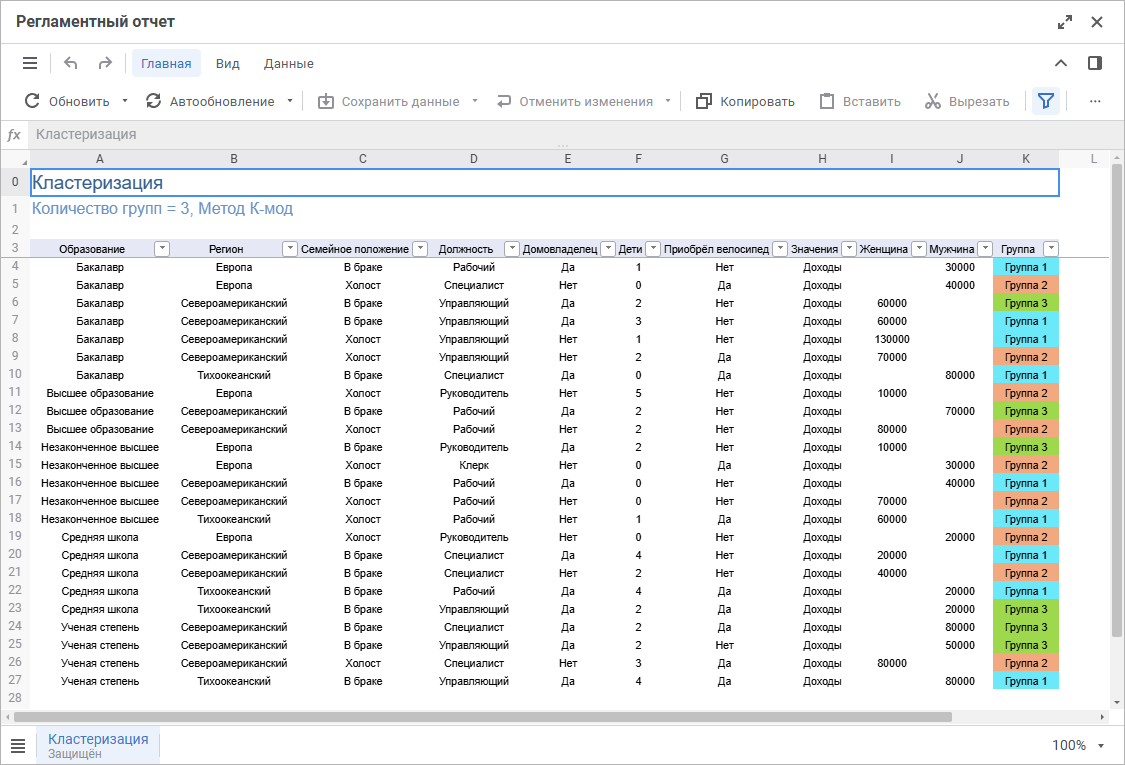Click the Вырезать scissors icon
Screen dimensions: 1125x765
pos(933,101)
